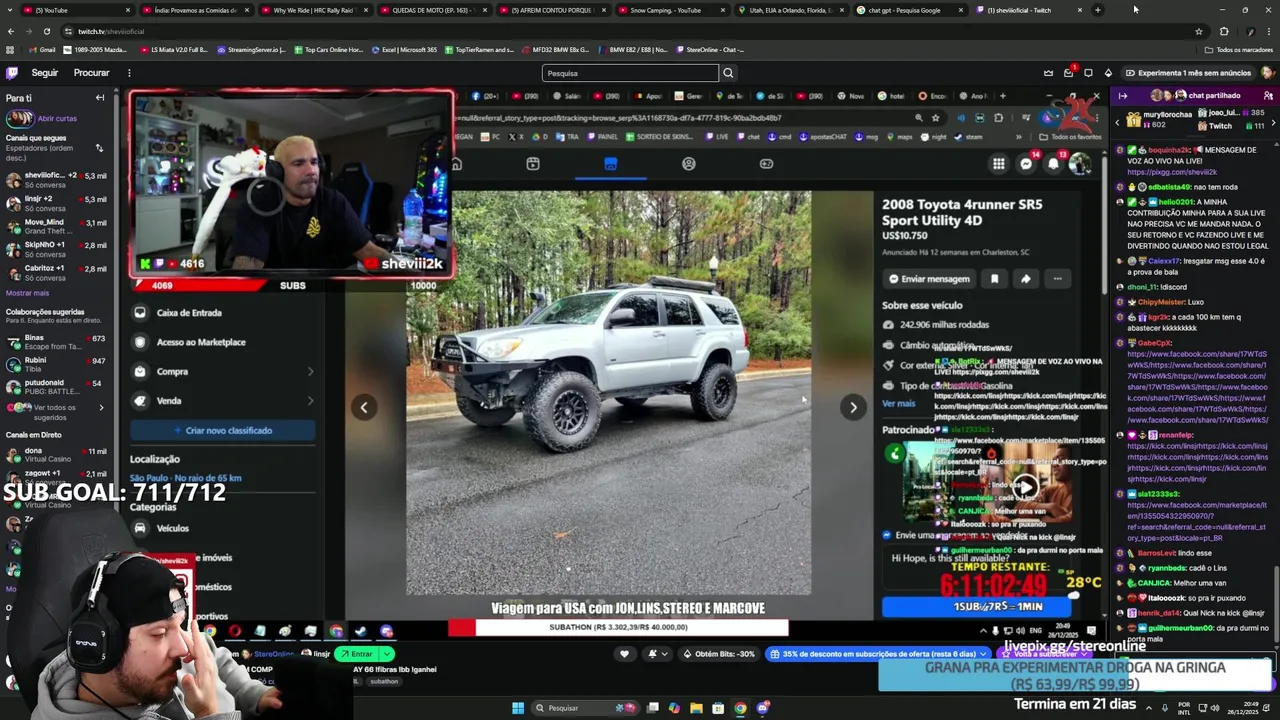
Task: Expand the Venda section
Action: 222,401
